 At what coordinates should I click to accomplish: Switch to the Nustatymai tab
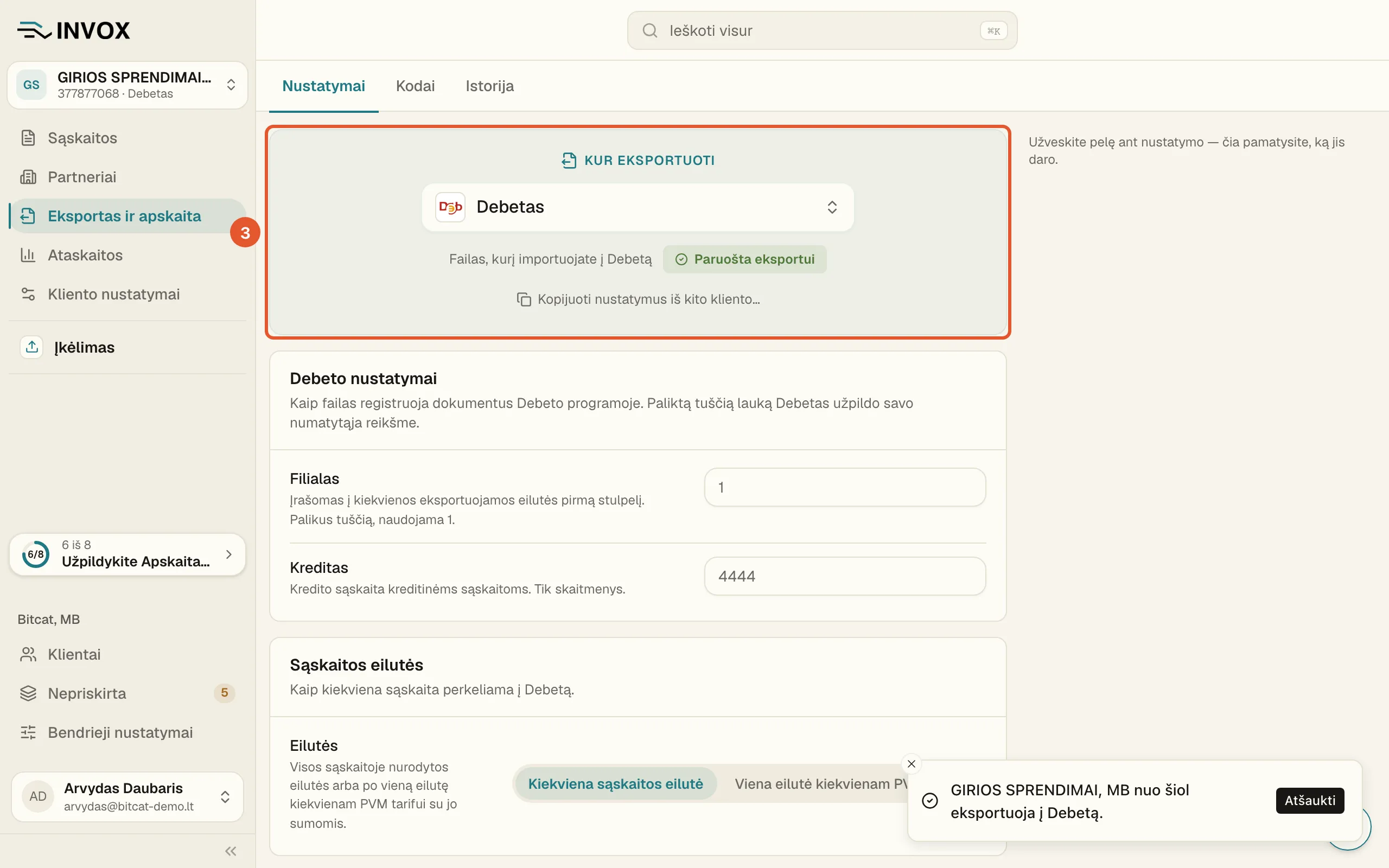pos(324,86)
